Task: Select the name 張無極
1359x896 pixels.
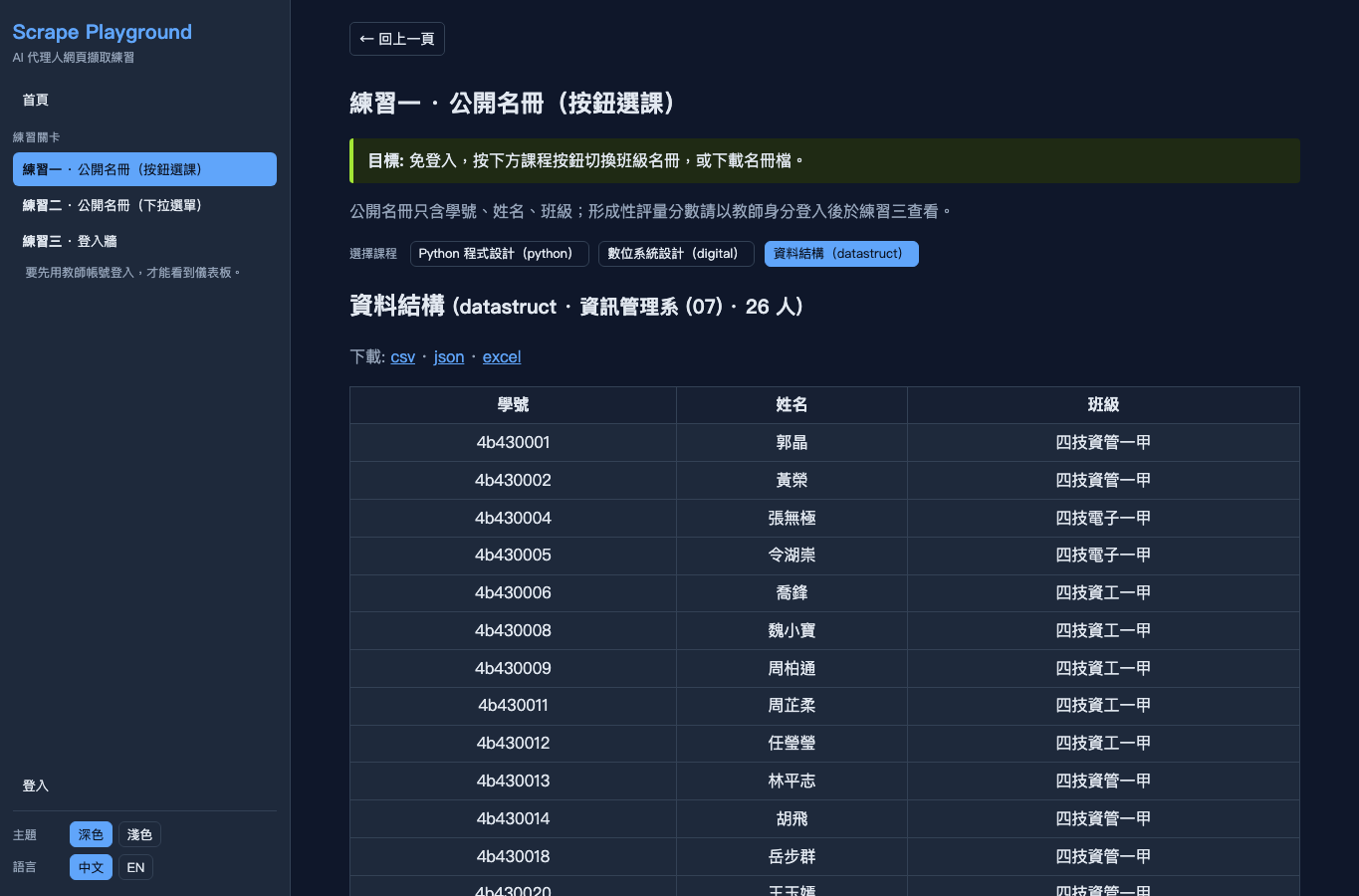Action: [792, 518]
